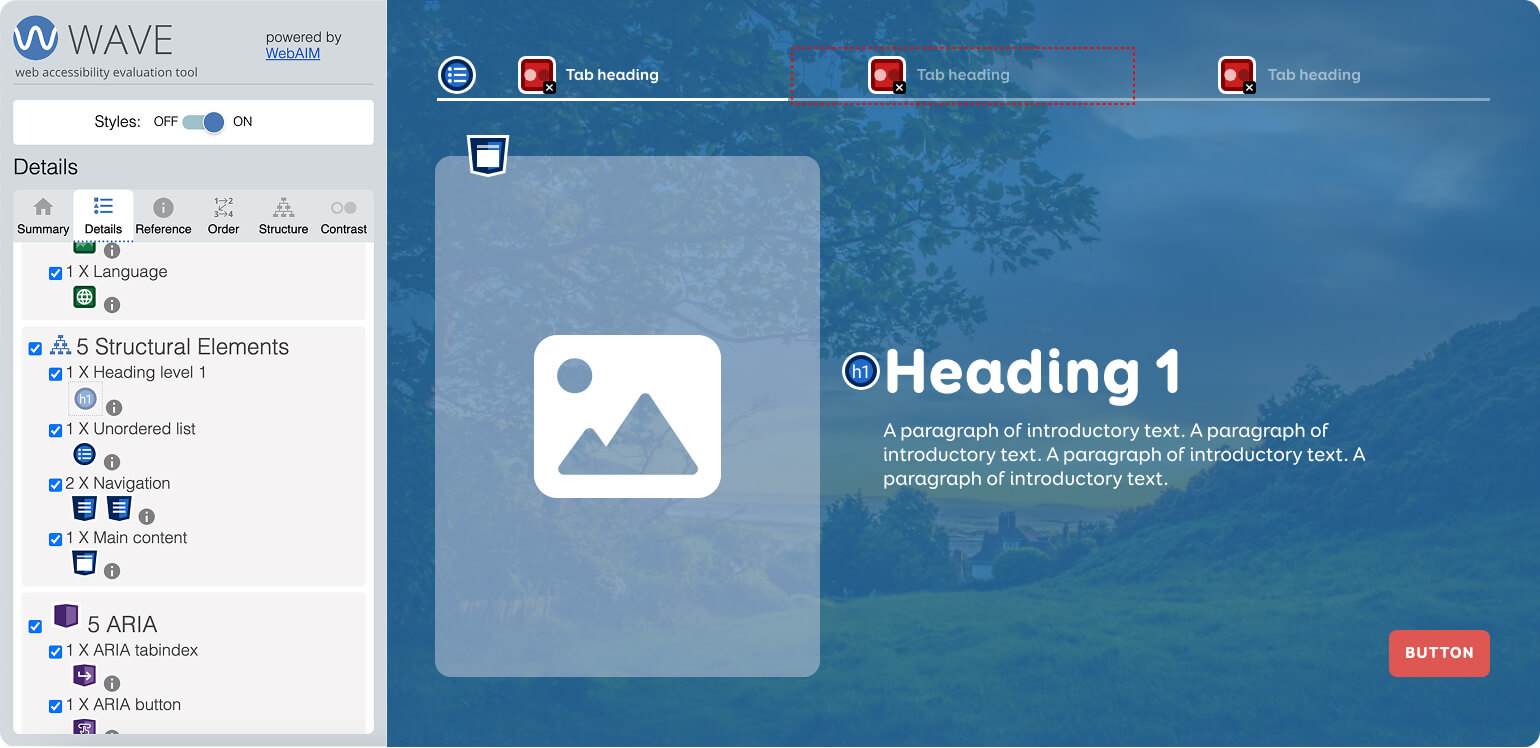Click the Structural Elements hierarchy icon
Image resolution: width=1540 pixels, height=748 pixels.
(60, 346)
